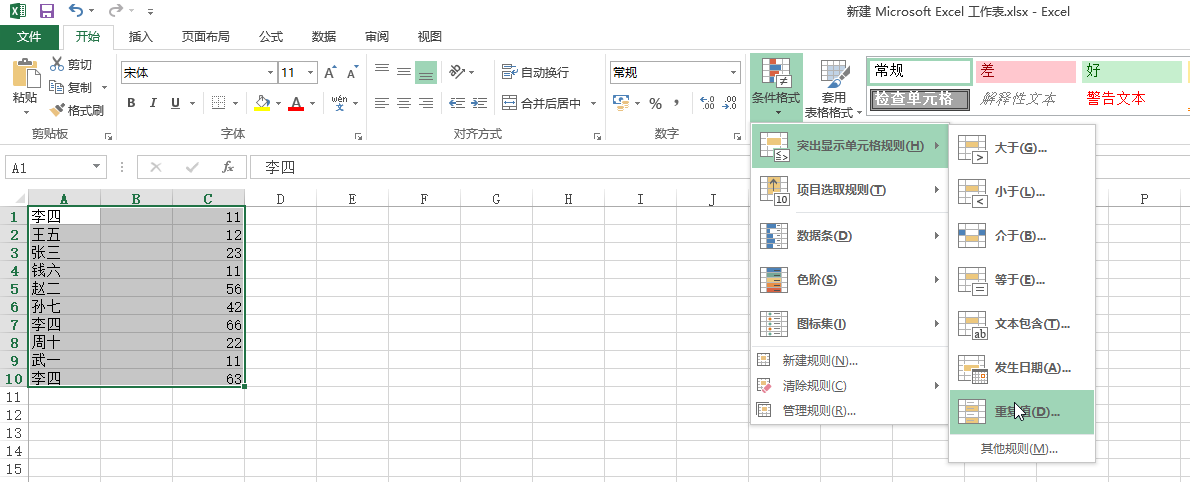Open the 合并后居中 dropdown arrow
The height and width of the screenshot is (482, 1190).
593,103
